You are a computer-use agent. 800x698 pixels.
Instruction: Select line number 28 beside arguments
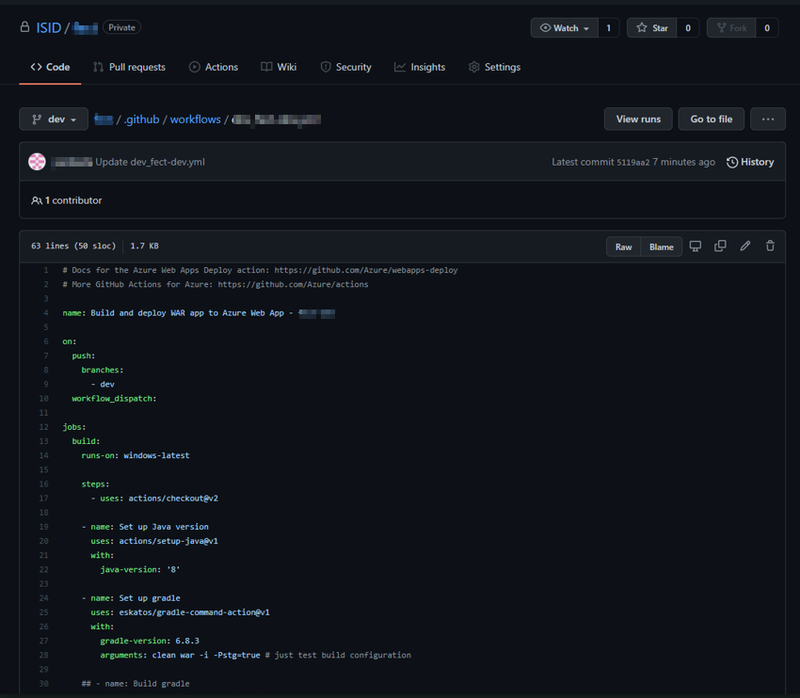click(x=43, y=655)
